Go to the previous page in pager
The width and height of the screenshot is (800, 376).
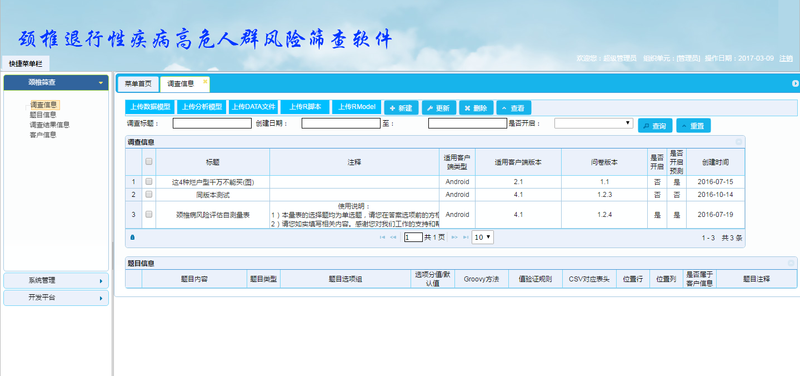point(393,238)
